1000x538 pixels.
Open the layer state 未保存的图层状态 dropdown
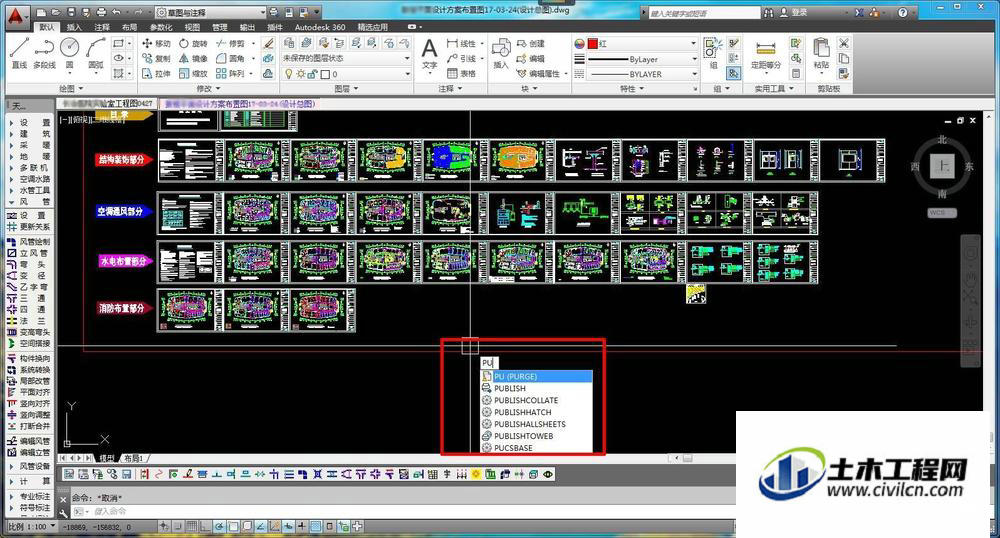(x=346, y=58)
